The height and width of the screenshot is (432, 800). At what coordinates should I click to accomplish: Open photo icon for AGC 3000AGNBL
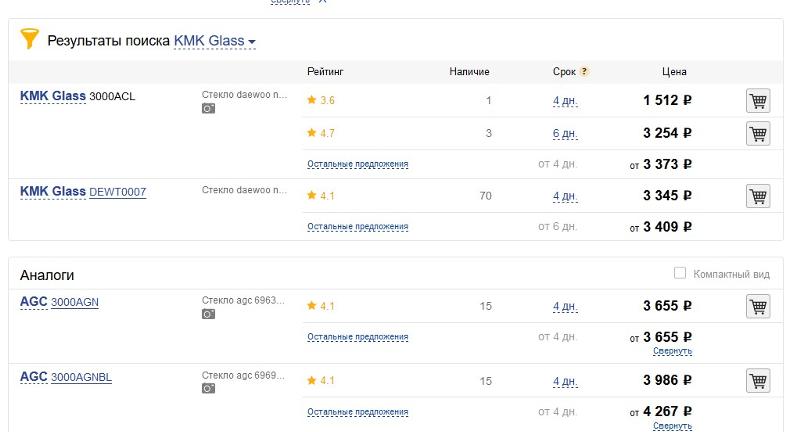point(208,389)
